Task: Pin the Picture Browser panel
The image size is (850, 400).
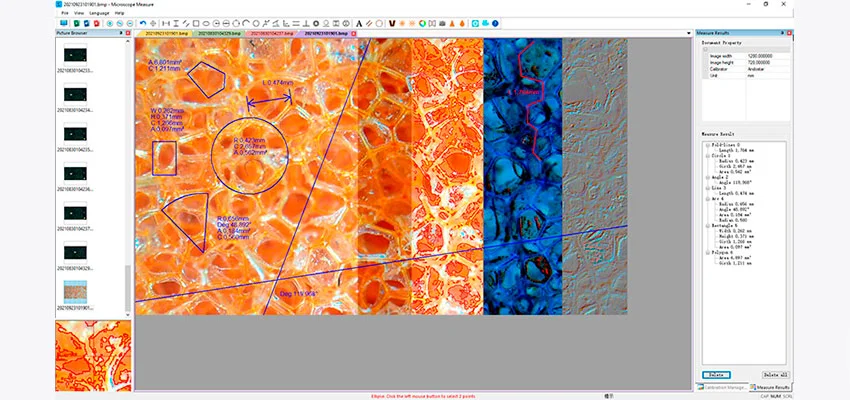Action: [121, 33]
